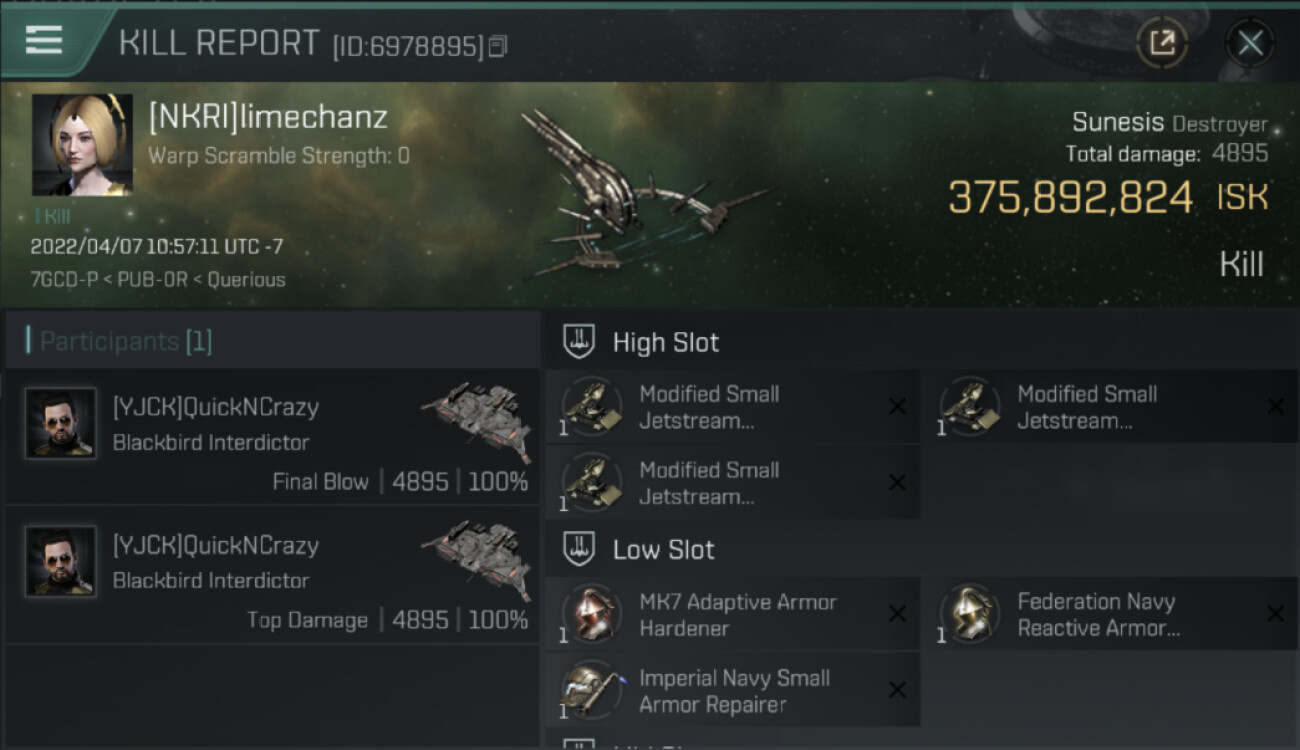1300x750 pixels.
Task: Open QuickNCrazy Final Blow participant portrait
Action: click(x=61, y=424)
